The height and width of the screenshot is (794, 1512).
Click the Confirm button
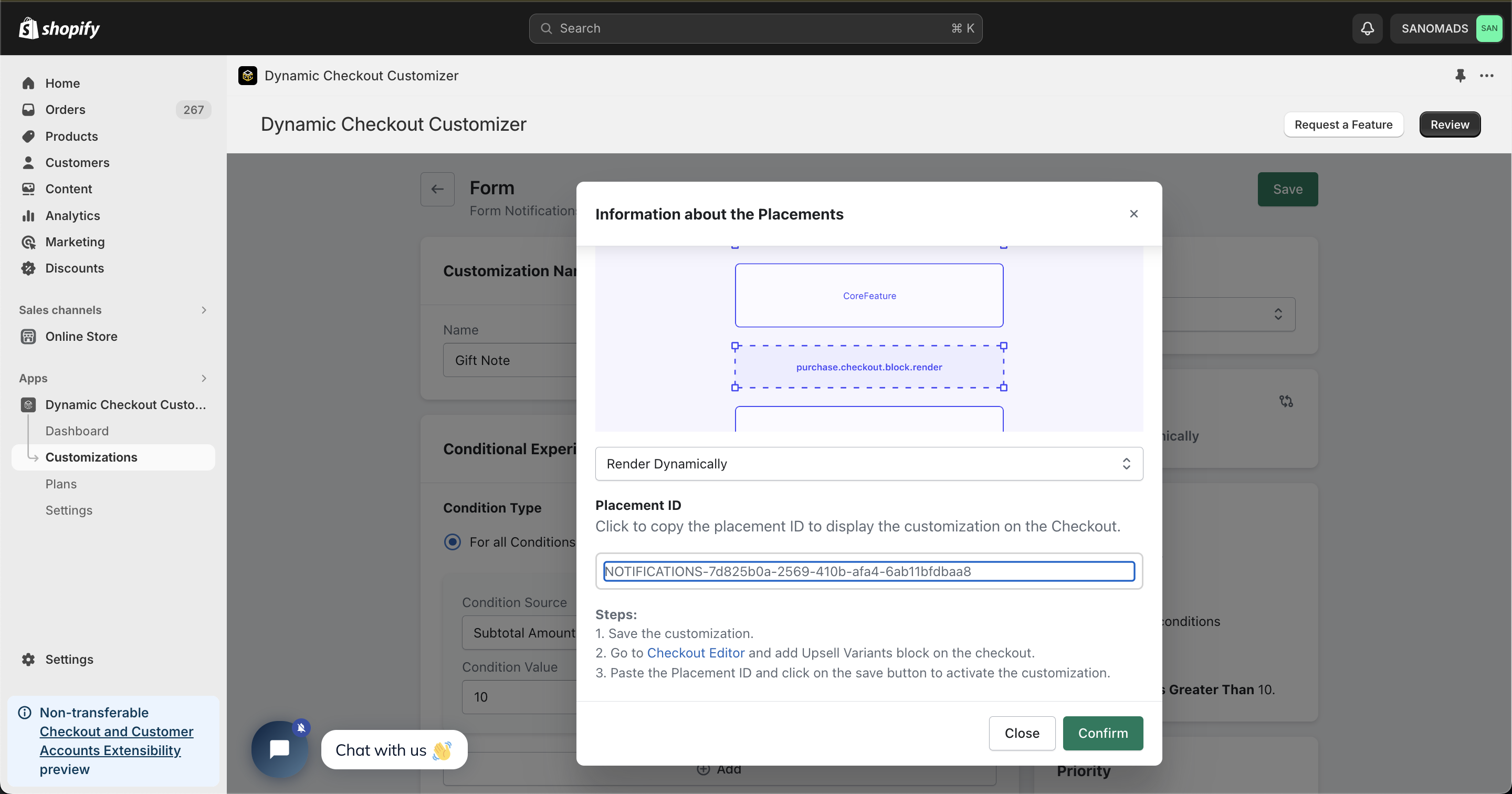point(1102,733)
